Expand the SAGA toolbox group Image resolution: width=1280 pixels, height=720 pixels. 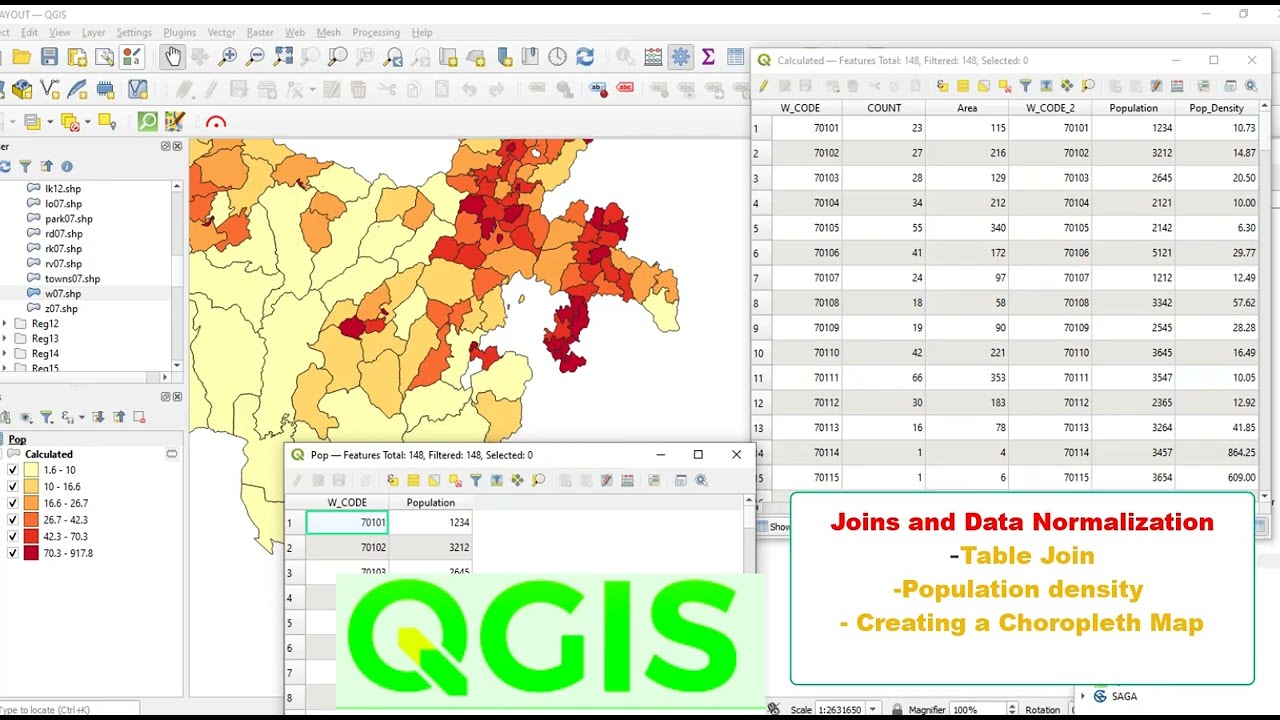tap(1083, 696)
